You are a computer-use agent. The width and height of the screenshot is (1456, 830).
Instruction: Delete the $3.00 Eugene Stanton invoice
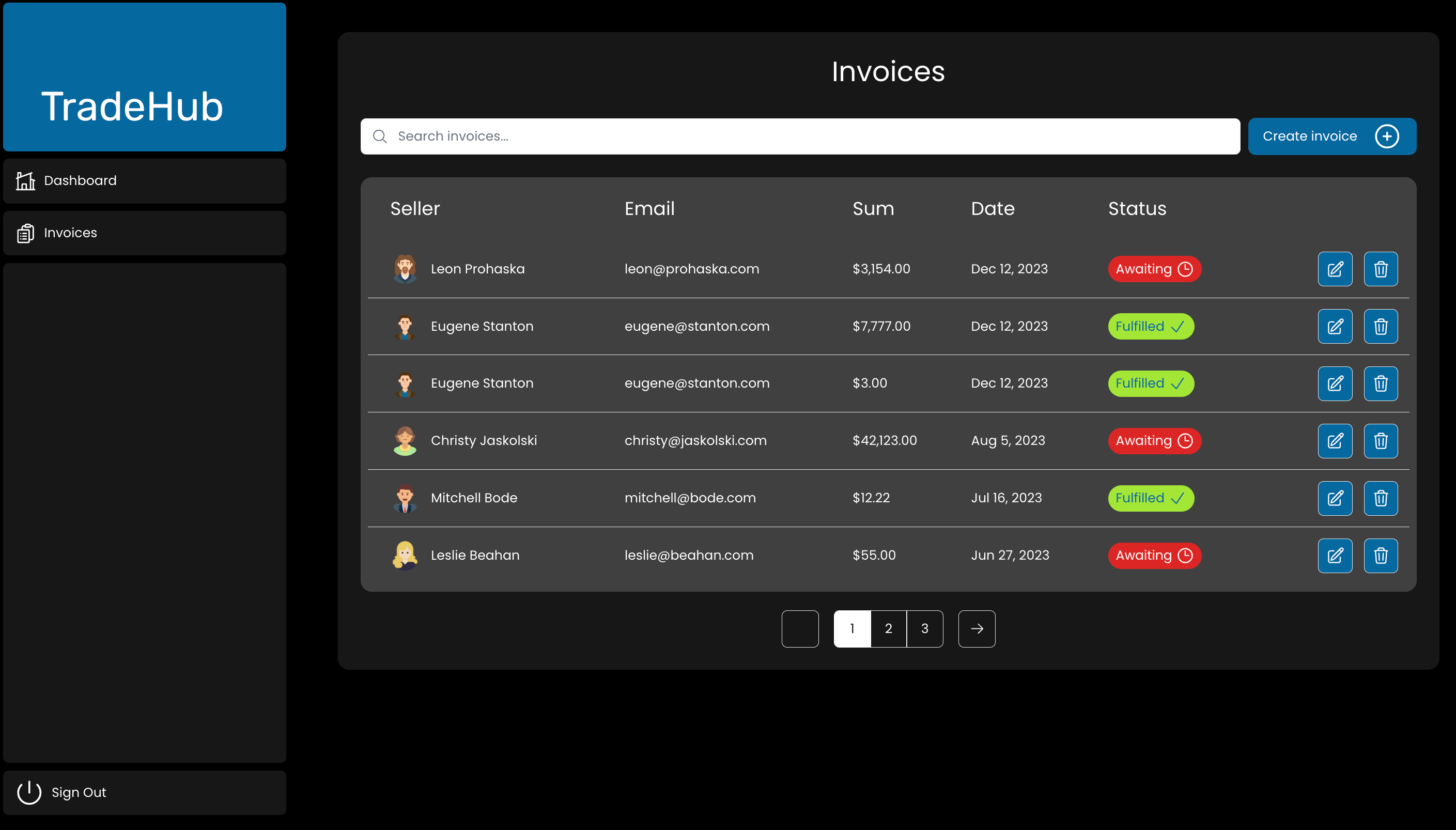coord(1380,383)
